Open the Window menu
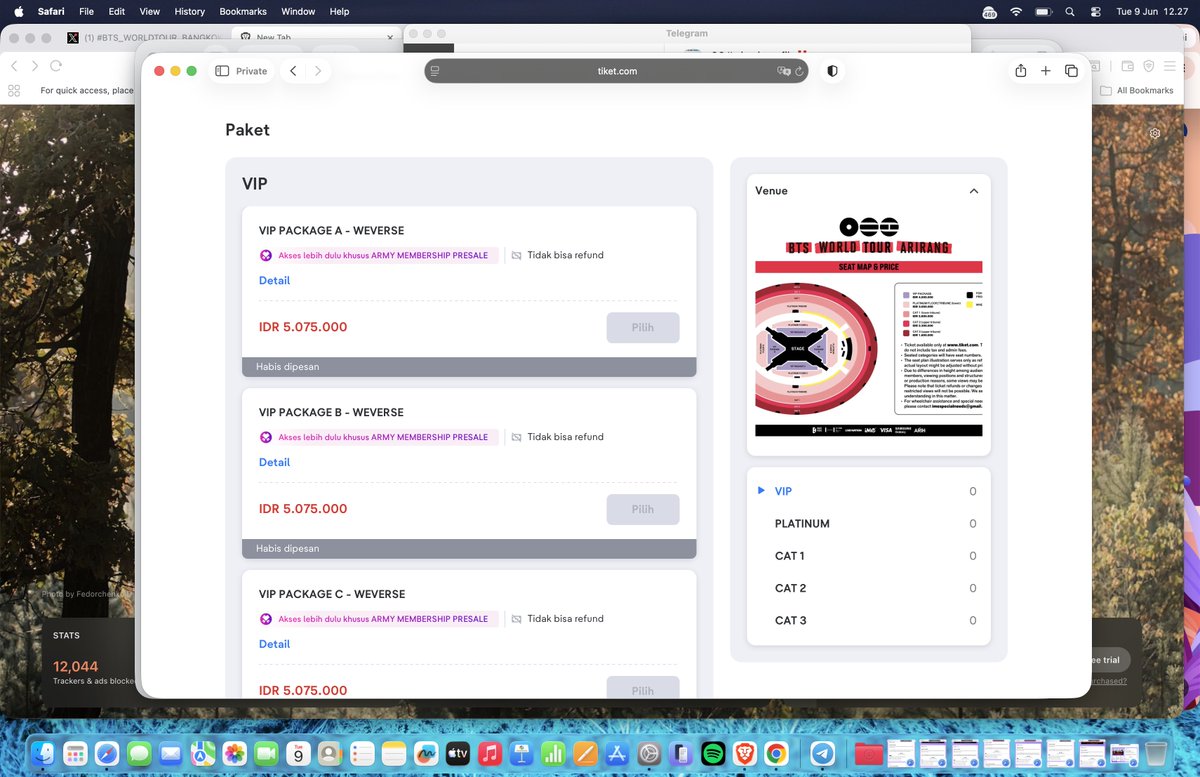Screen dimensions: 1200x777 298,11
